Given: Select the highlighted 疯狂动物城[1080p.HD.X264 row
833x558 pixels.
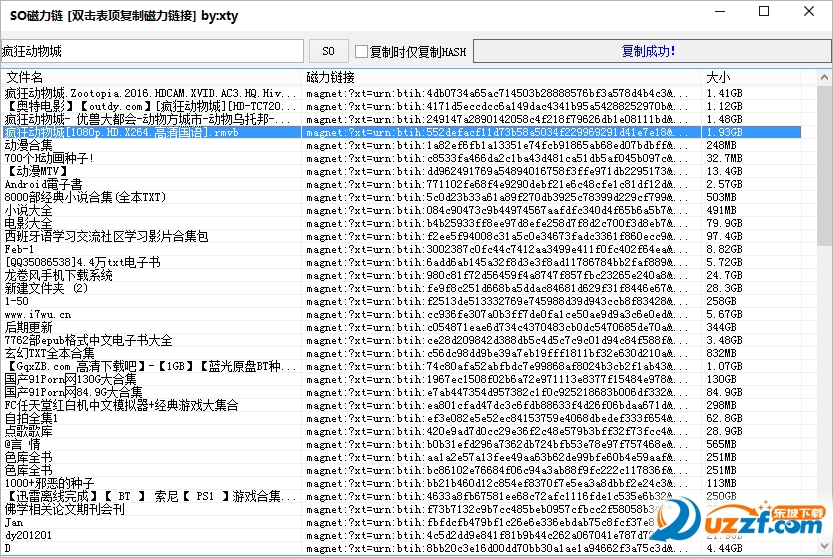Looking at the screenshot, I should pos(401,132).
